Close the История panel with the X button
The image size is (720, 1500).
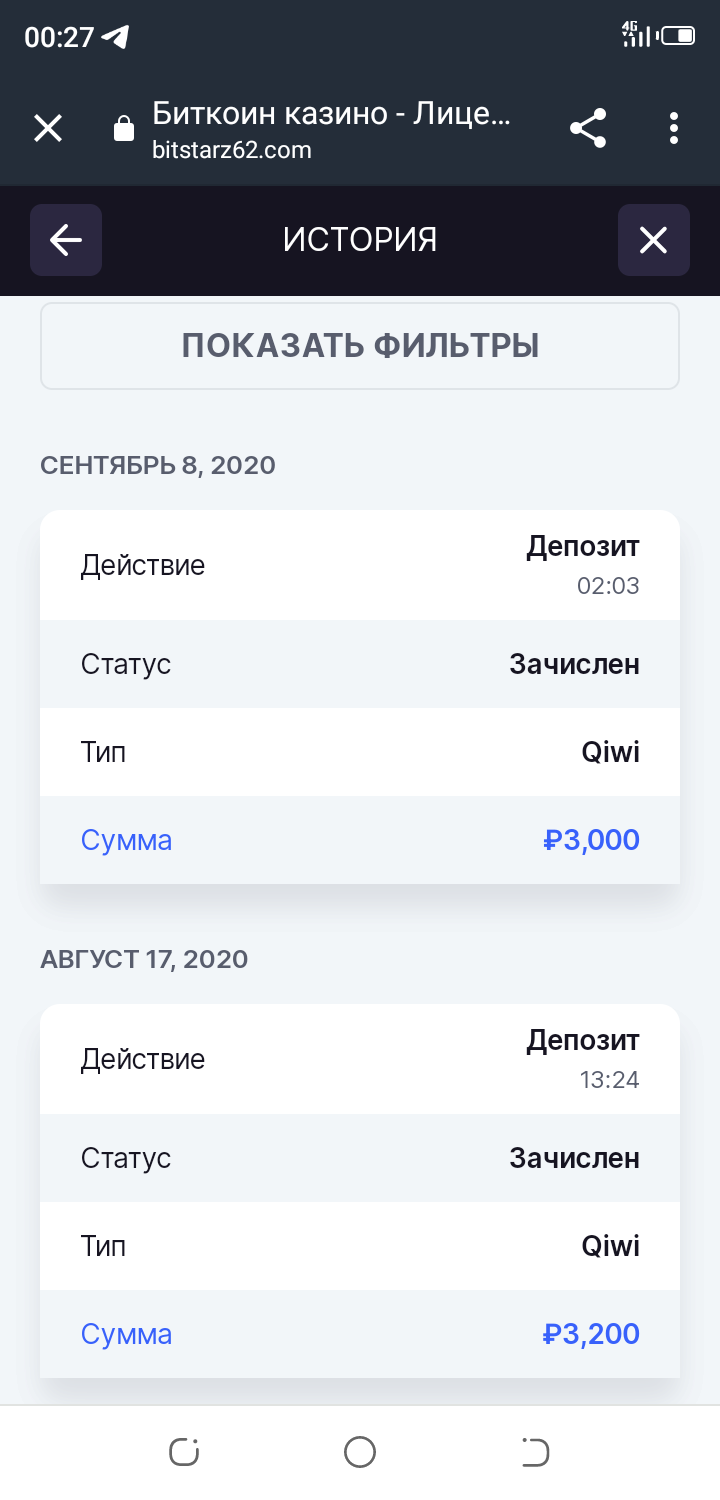click(x=653, y=240)
